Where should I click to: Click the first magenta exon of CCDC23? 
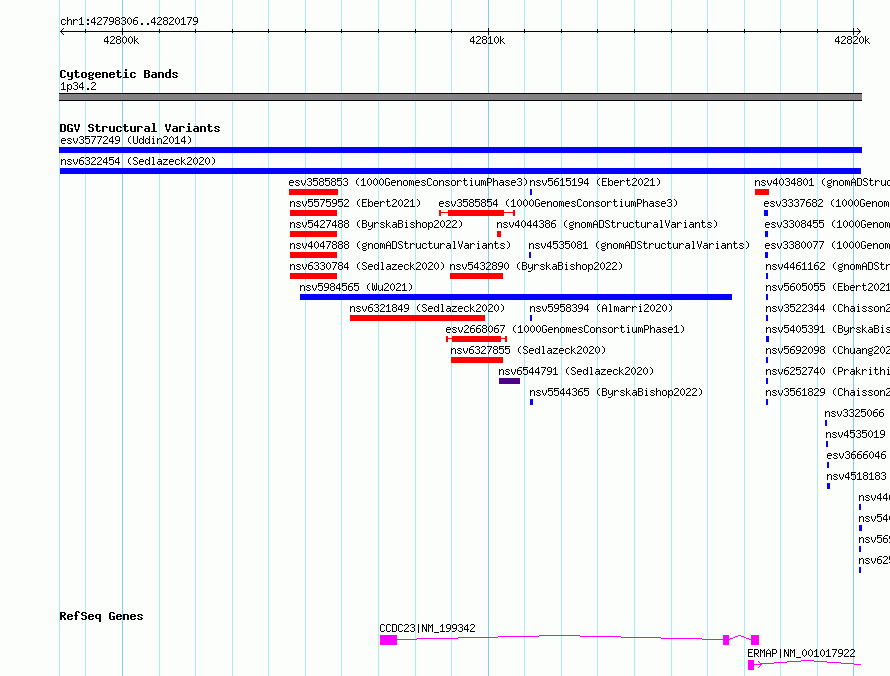tap(388, 640)
